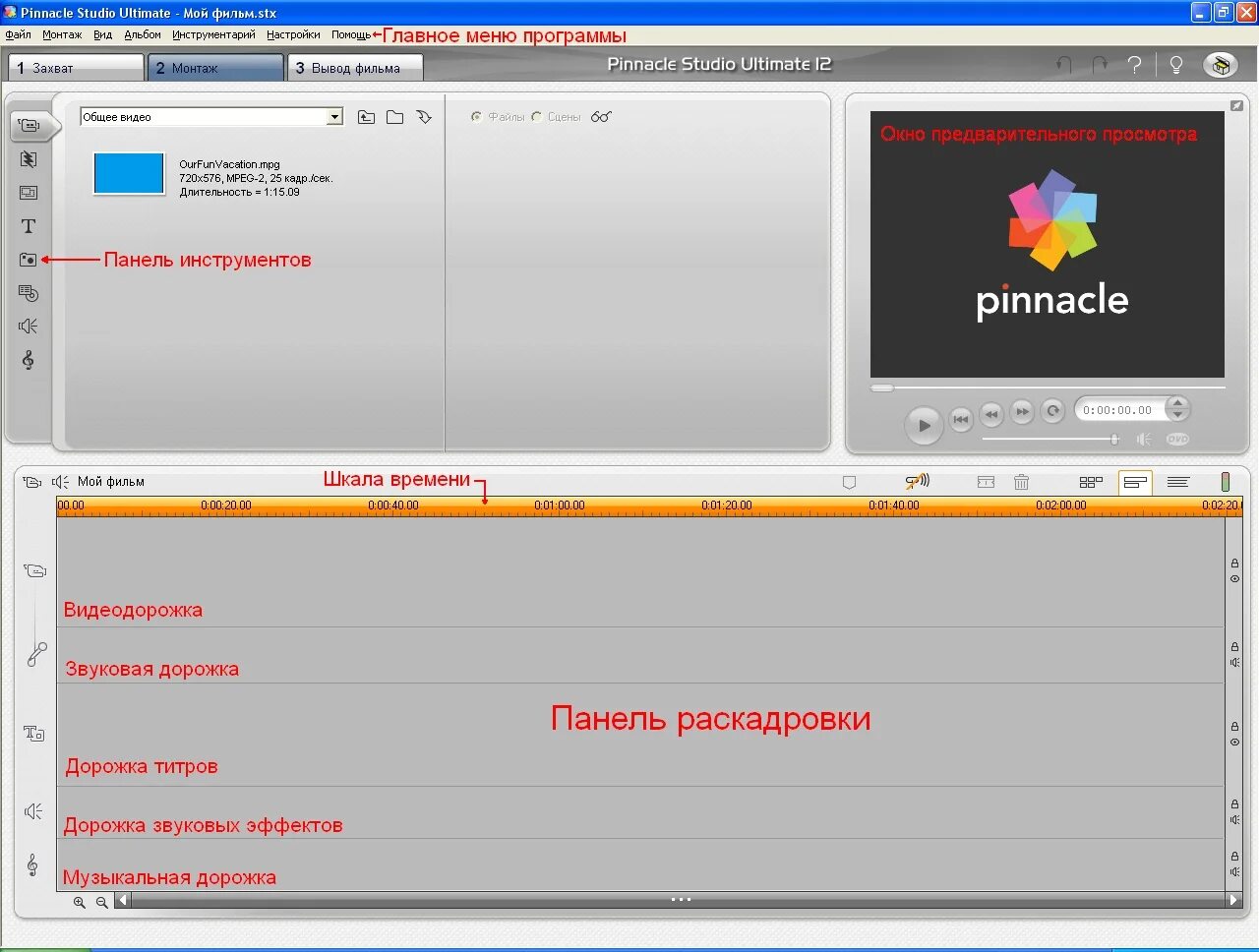Switch to text list view icon
1259x952 pixels.
tap(1177, 482)
